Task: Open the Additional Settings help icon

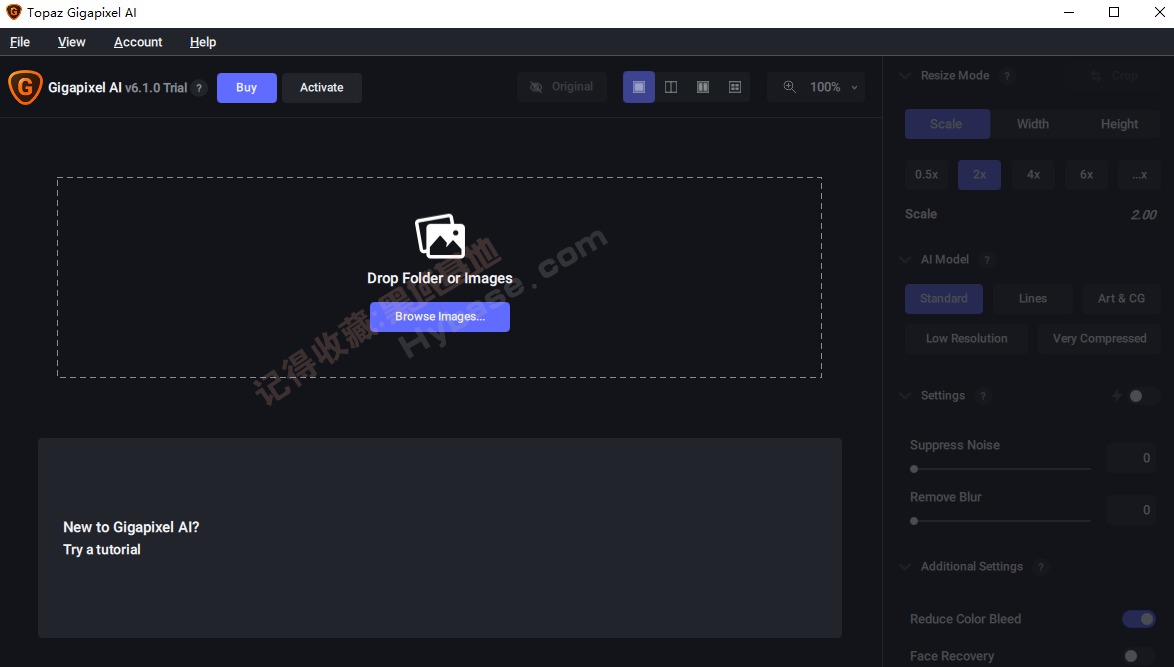Action: point(1041,567)
